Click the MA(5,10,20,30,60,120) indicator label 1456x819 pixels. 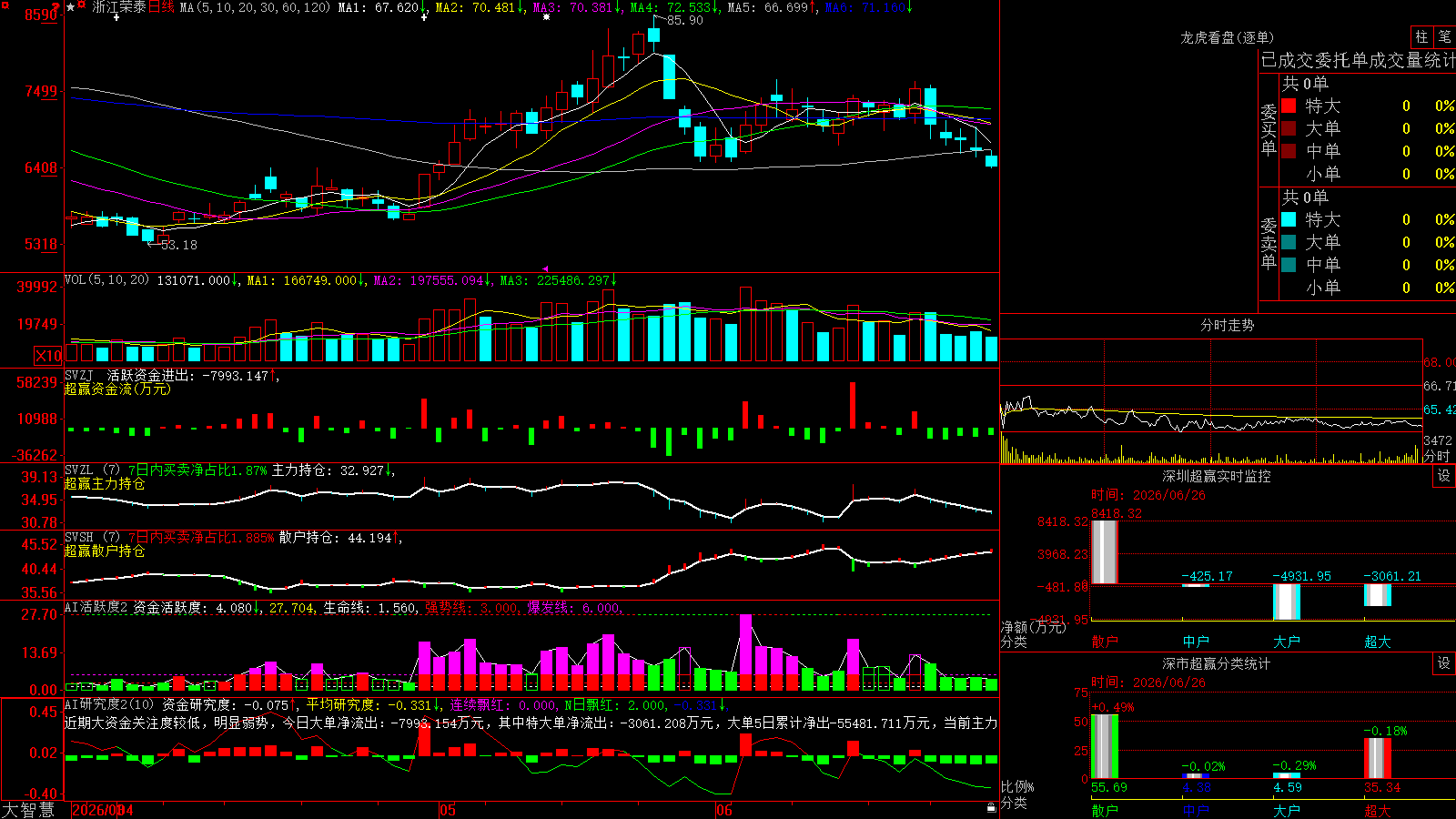coord(255,7)
